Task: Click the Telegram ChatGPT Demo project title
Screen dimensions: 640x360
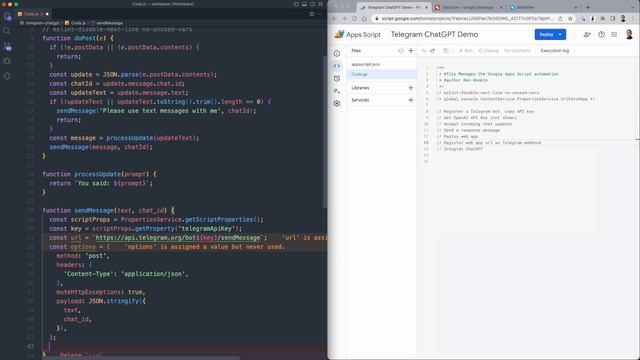Action: (434, 35)
